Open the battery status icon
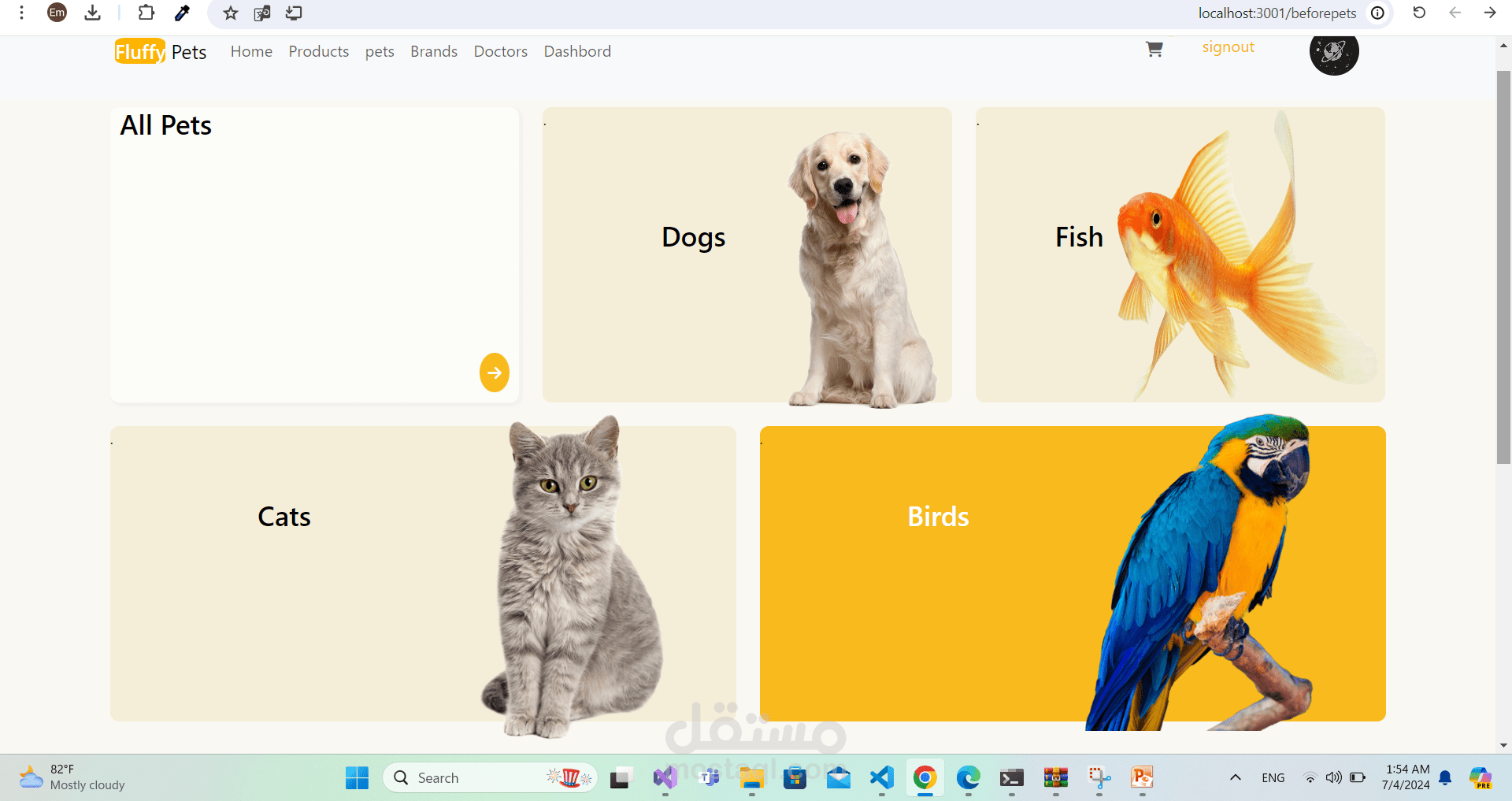Viewport: 1512px width, 801px height. (1358, 777)
